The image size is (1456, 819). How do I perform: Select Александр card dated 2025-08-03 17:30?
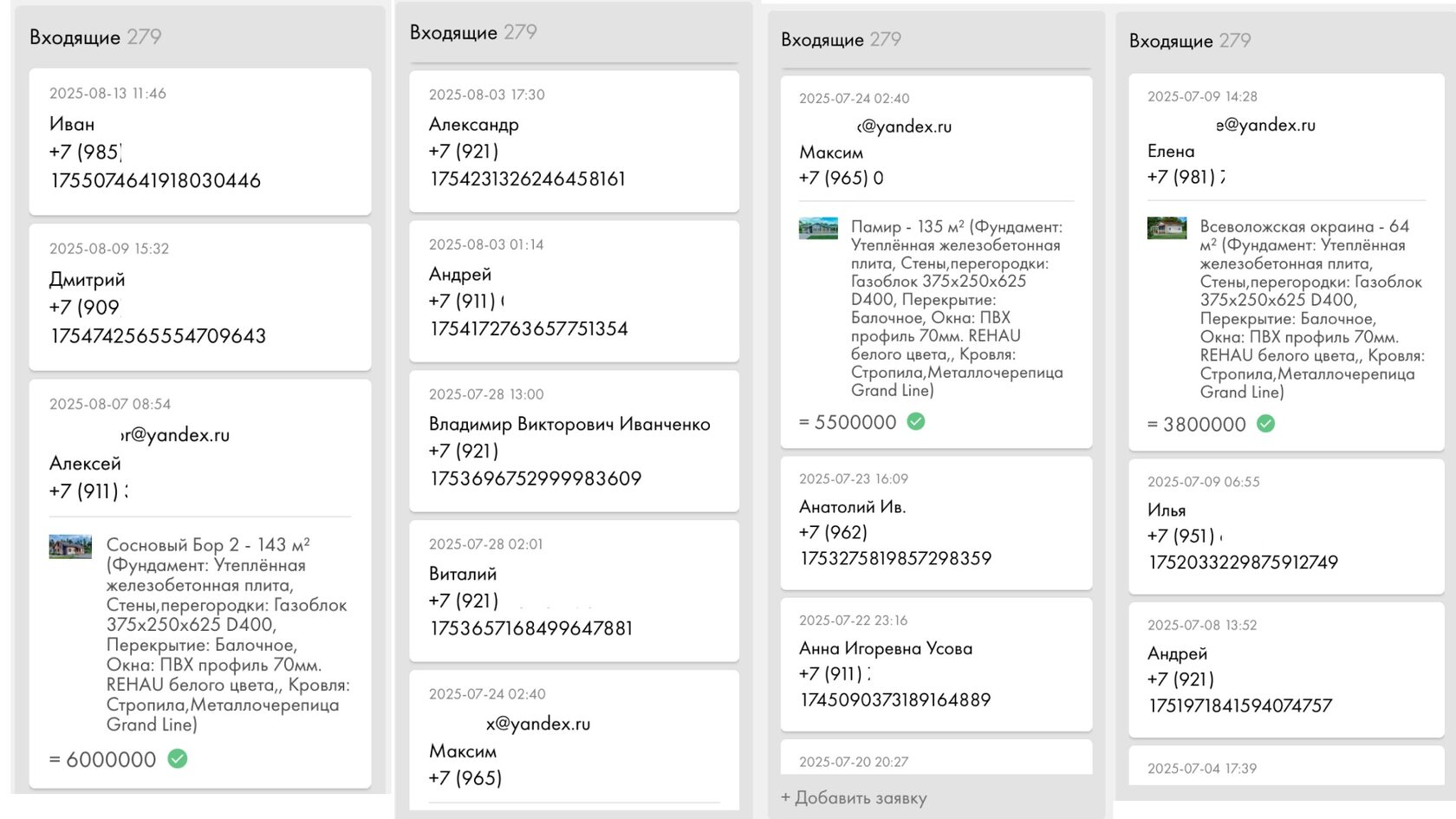click(574, 141)
